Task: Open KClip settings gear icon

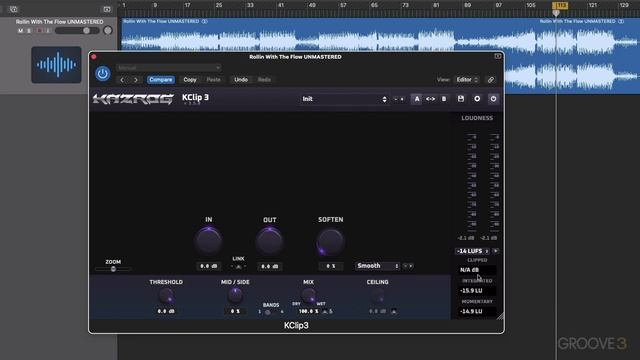Action: point(477,99)
